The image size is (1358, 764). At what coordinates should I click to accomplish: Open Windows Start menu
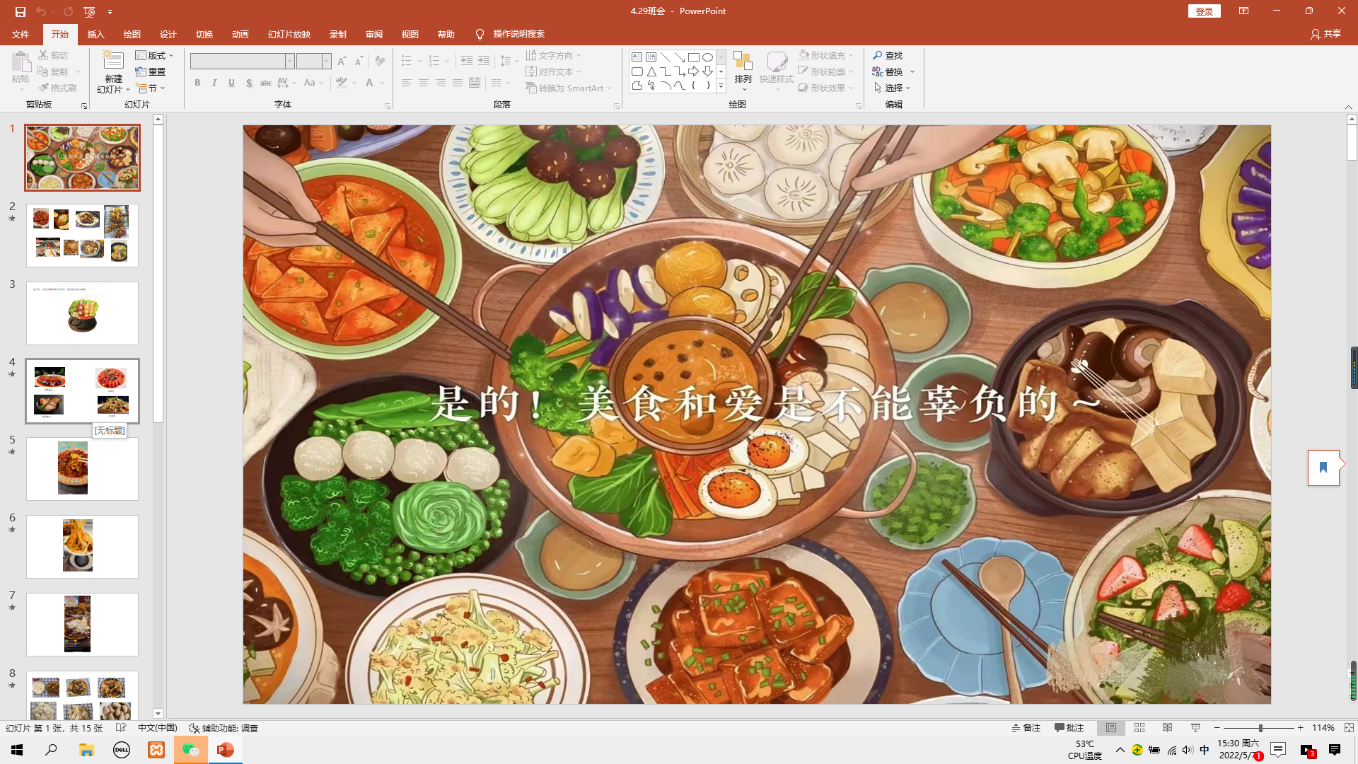17,750
